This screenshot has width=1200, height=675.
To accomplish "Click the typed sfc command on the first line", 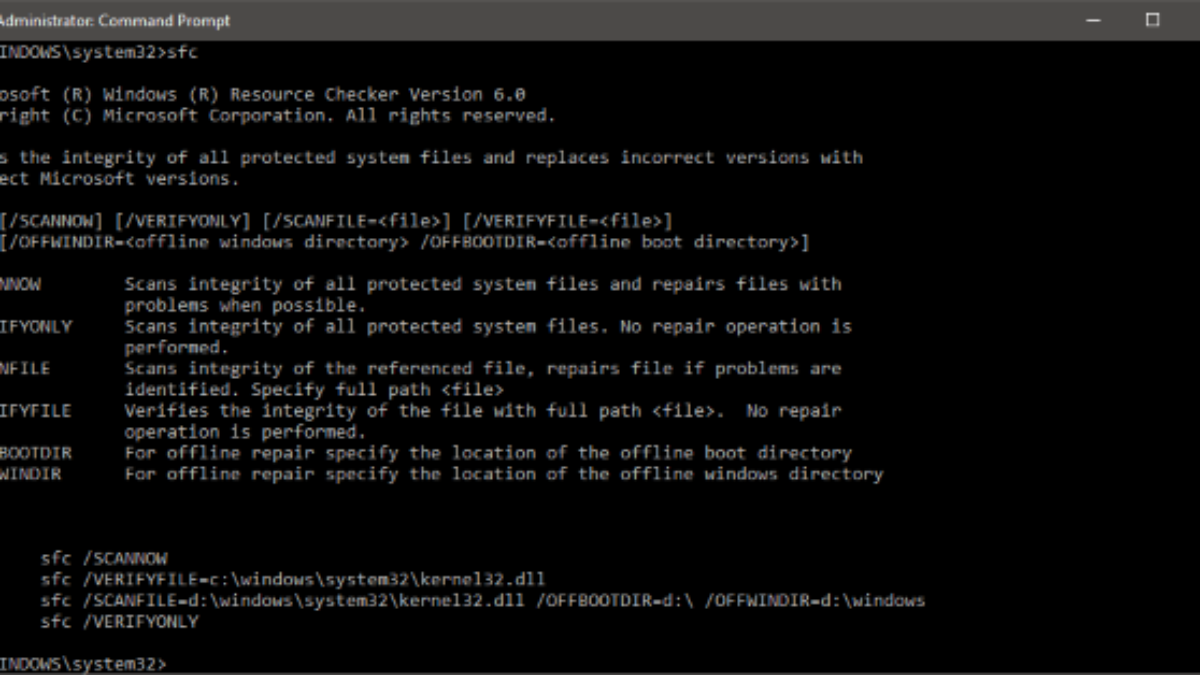I will coord(182,53).
